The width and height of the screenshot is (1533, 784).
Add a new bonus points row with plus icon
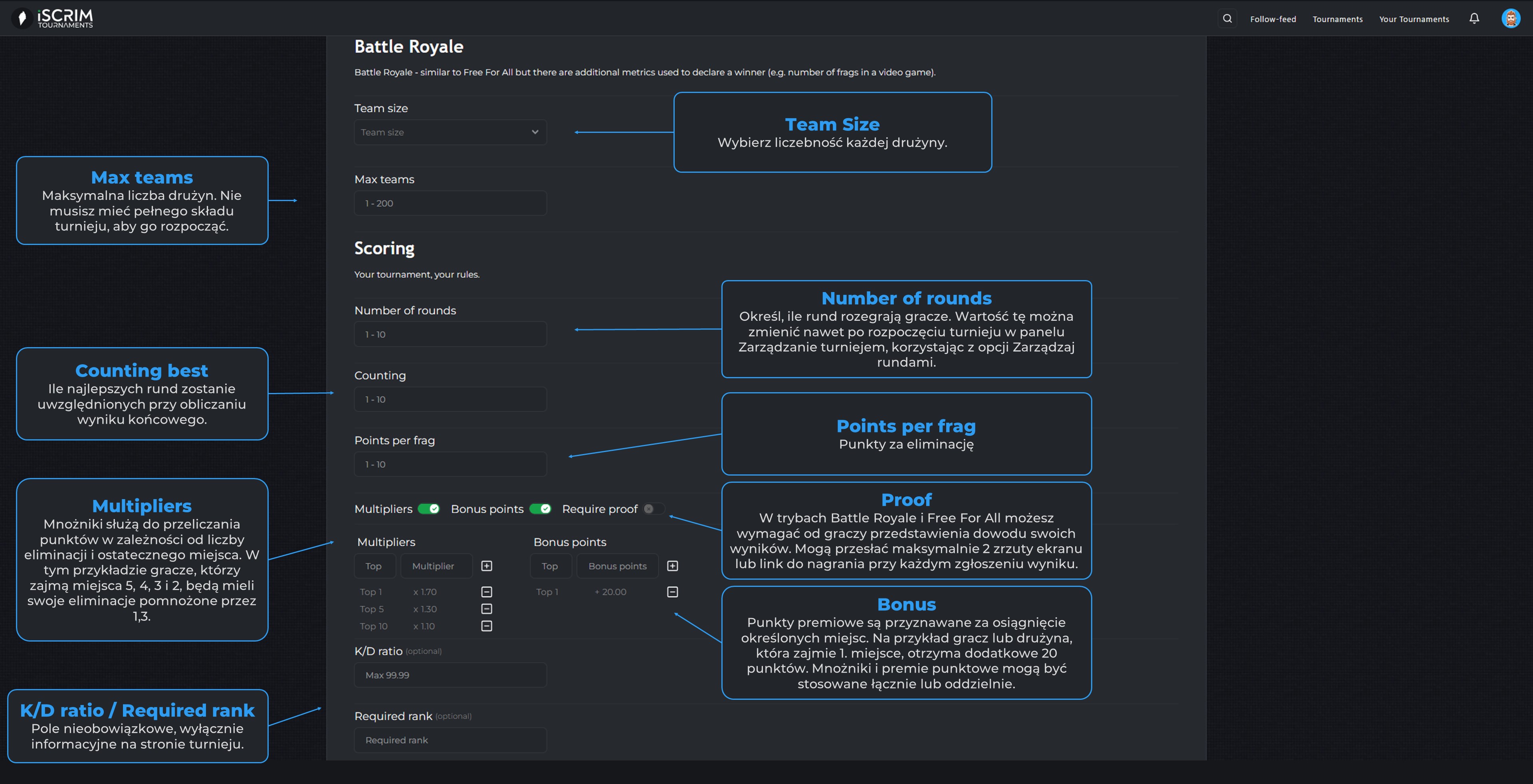672,566
